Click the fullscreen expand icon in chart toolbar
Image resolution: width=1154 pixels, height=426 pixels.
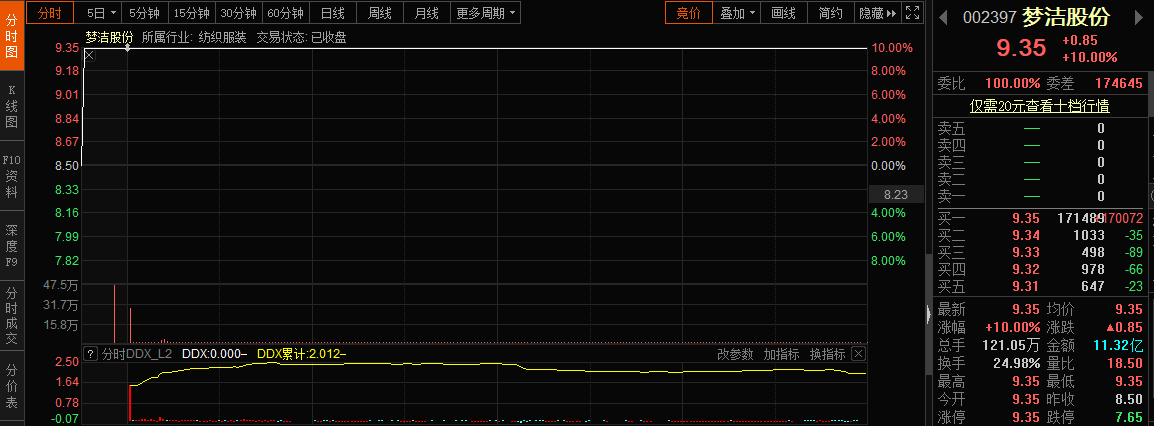(911, 13)
